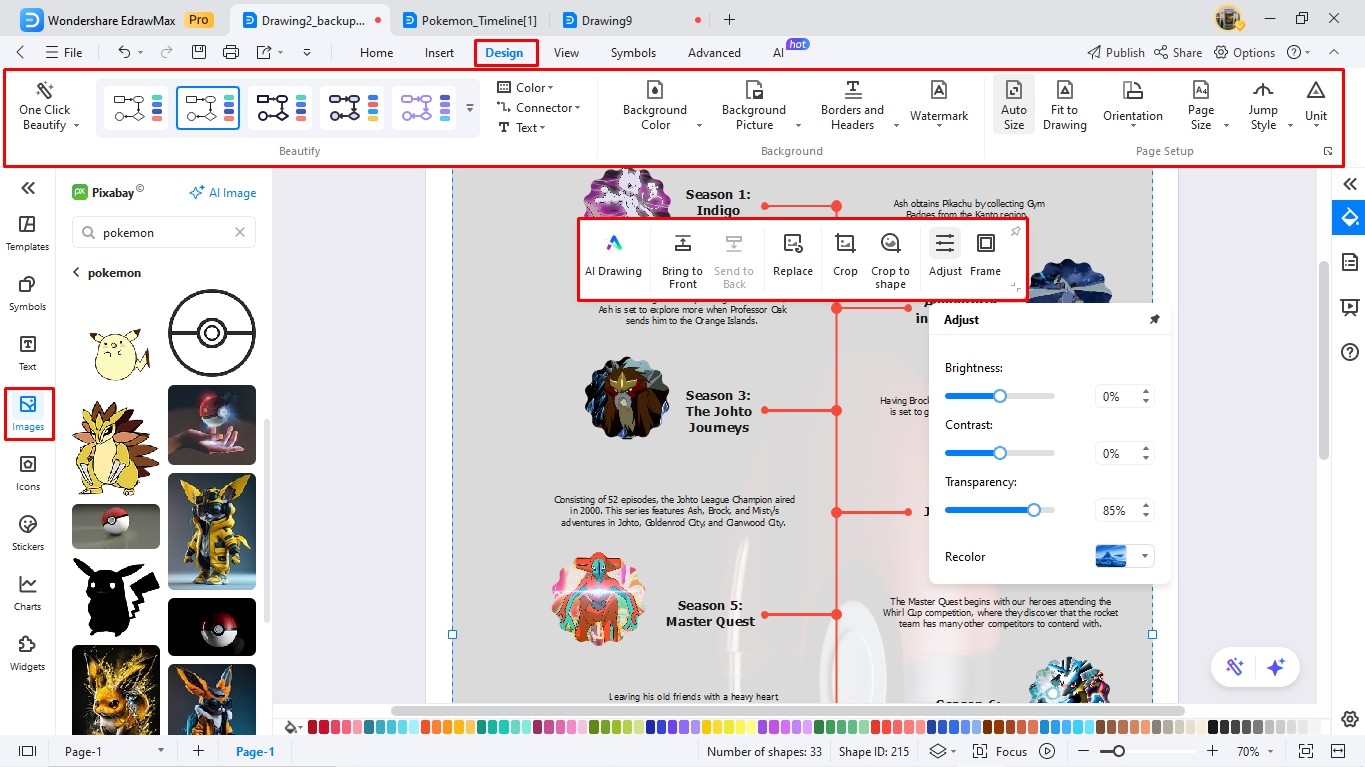Toggle the Adjust panel button
The width and height of the screenshot is (1365, 767).
pyautogui.click(x=945, y=256)
